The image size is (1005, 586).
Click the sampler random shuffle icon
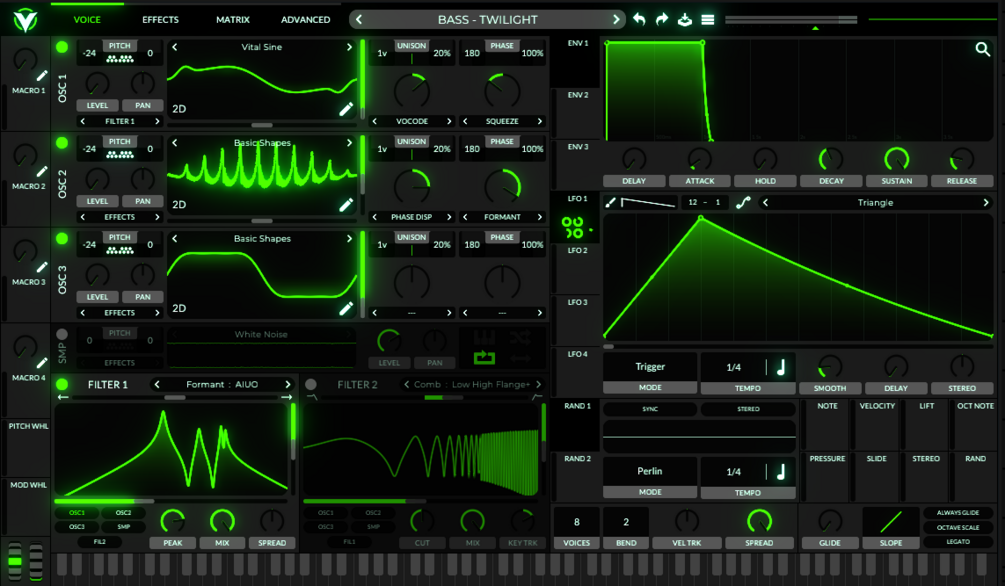coord(520,337)
